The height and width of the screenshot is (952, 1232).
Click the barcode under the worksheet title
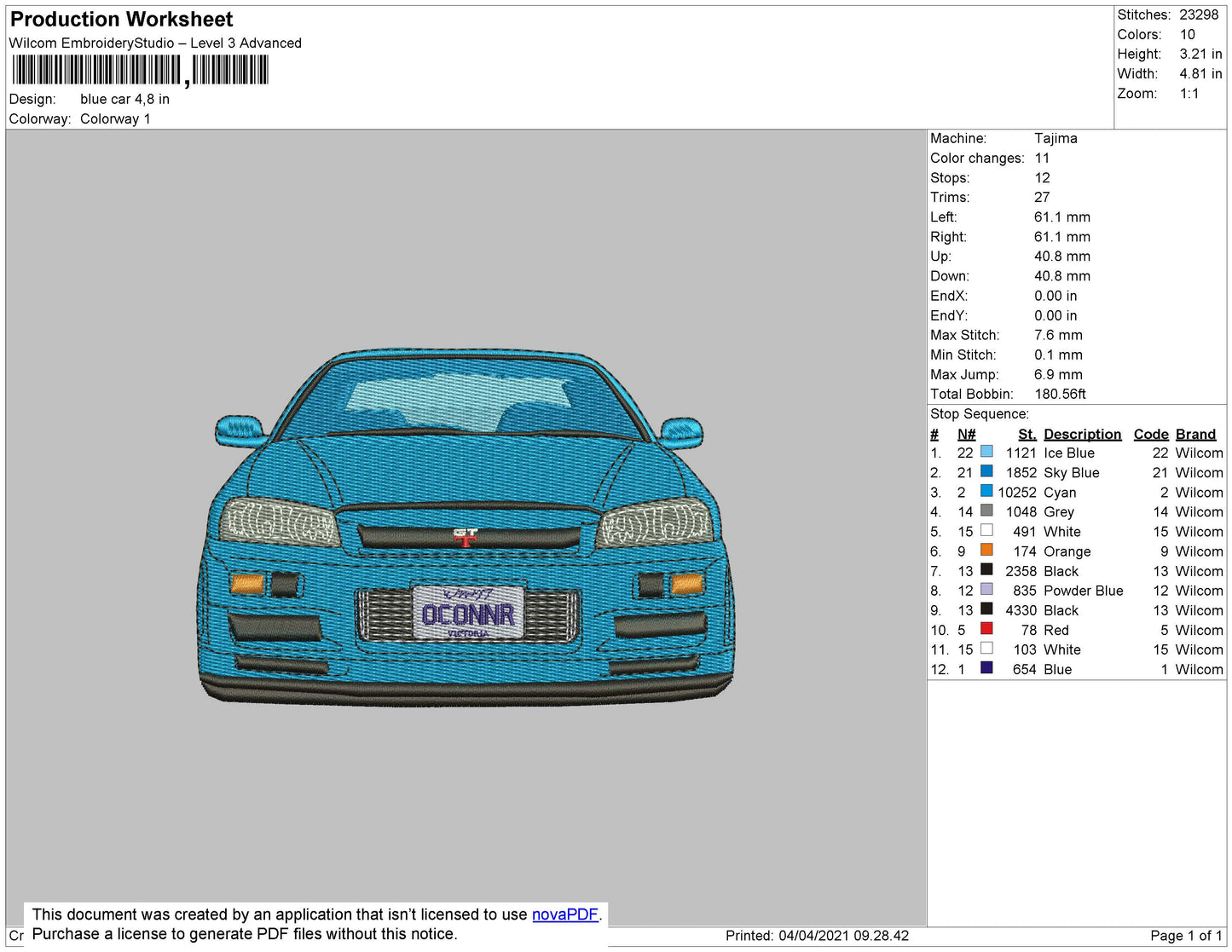coord(141,70)
